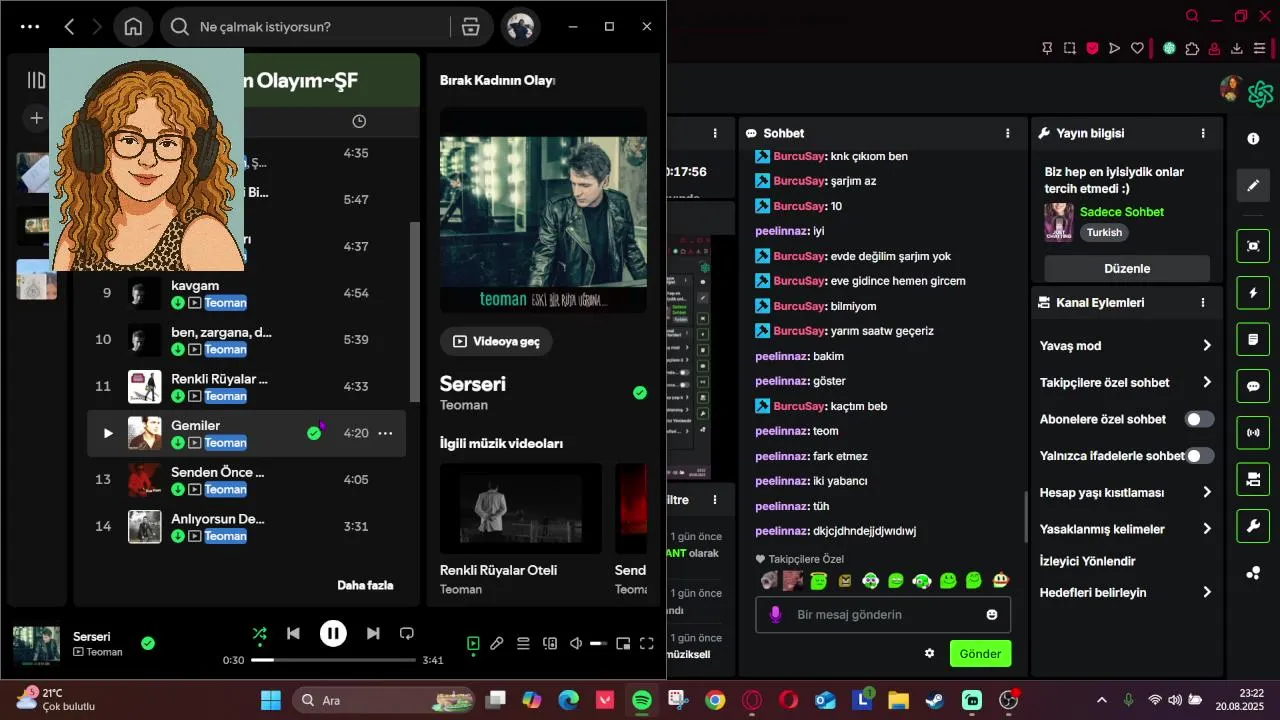Open the Renkli Rüyalar Oteli video thumbnail
Image resolution: width=1280 pixels, height=720 pixels.
coord(521,508)
